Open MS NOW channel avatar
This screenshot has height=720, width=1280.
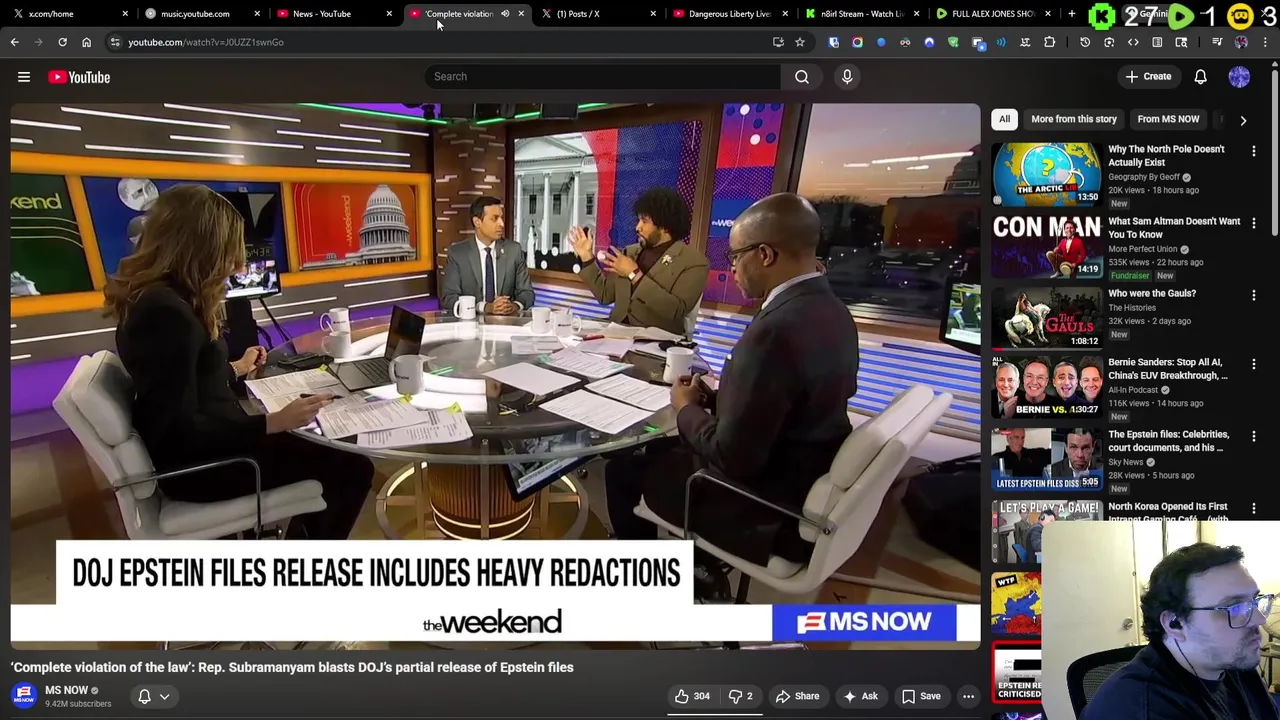[24, 696]
